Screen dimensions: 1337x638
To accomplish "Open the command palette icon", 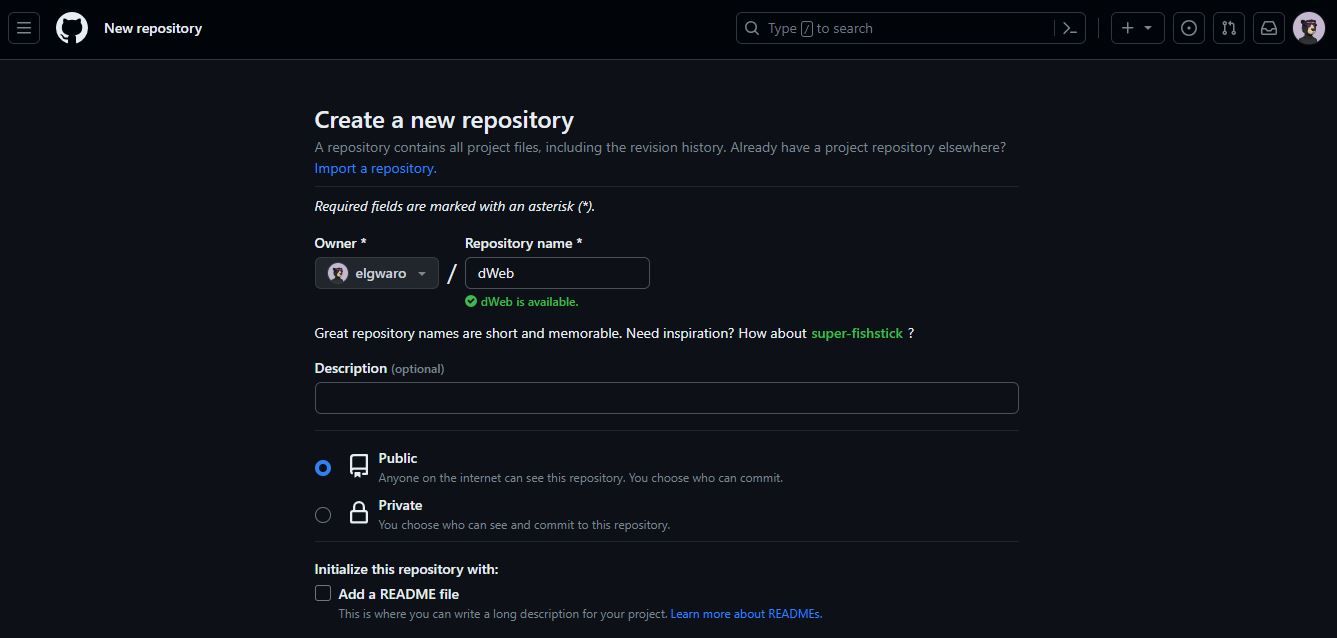I will (x=1068, y=27).
